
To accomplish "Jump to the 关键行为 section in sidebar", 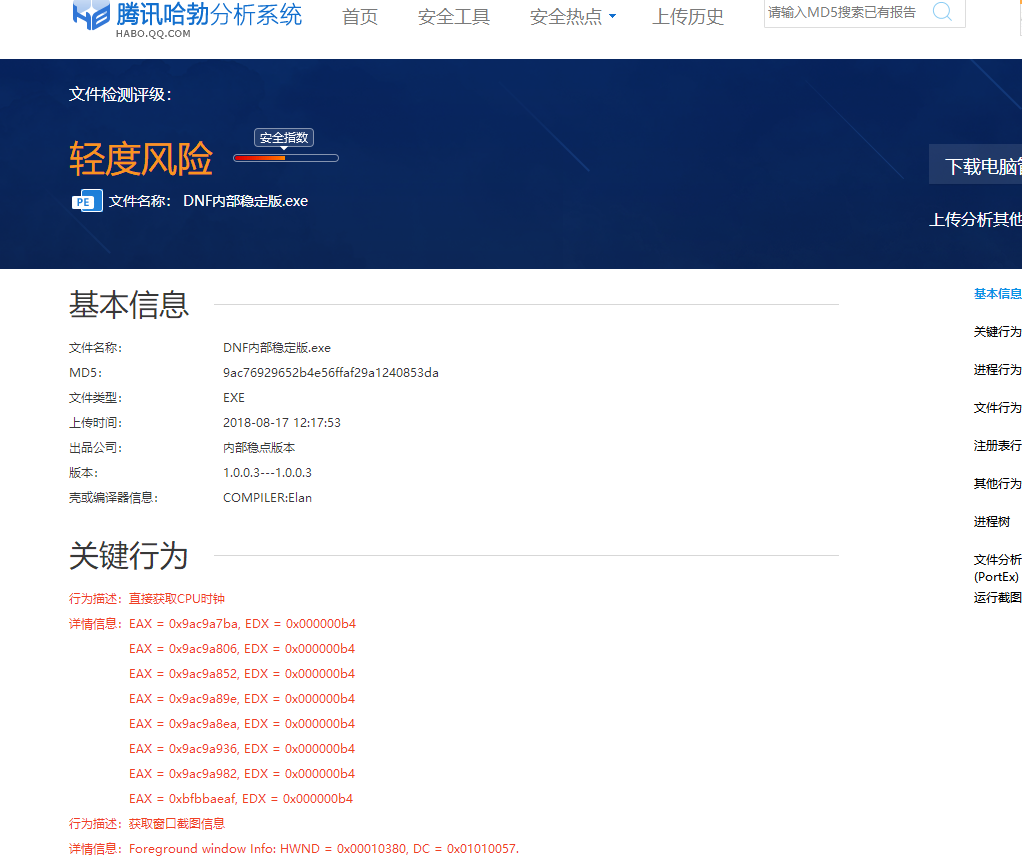I will [997, 332].
